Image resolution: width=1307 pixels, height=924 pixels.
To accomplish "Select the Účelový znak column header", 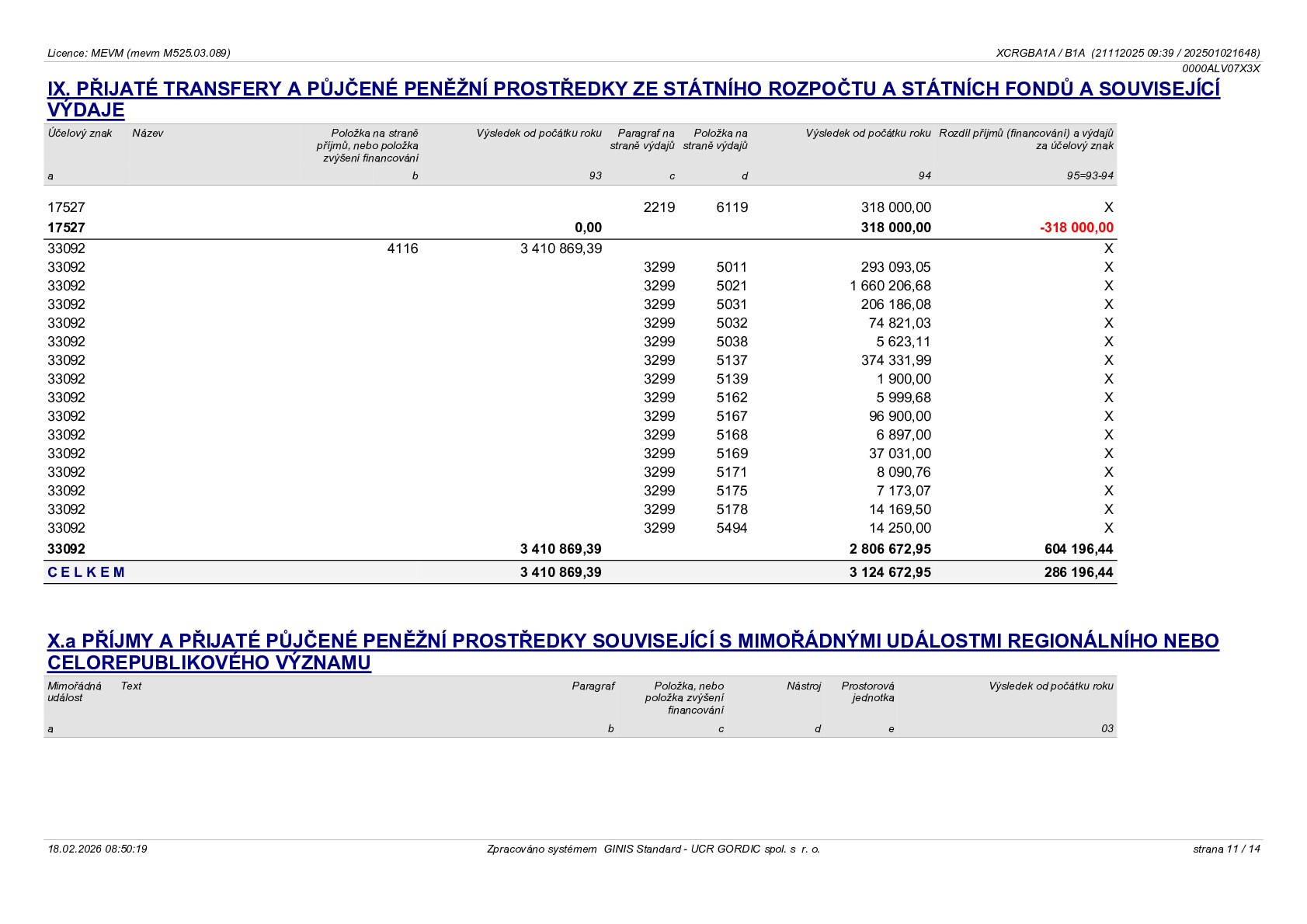I will pyautogui.click(x=80, y=133).
